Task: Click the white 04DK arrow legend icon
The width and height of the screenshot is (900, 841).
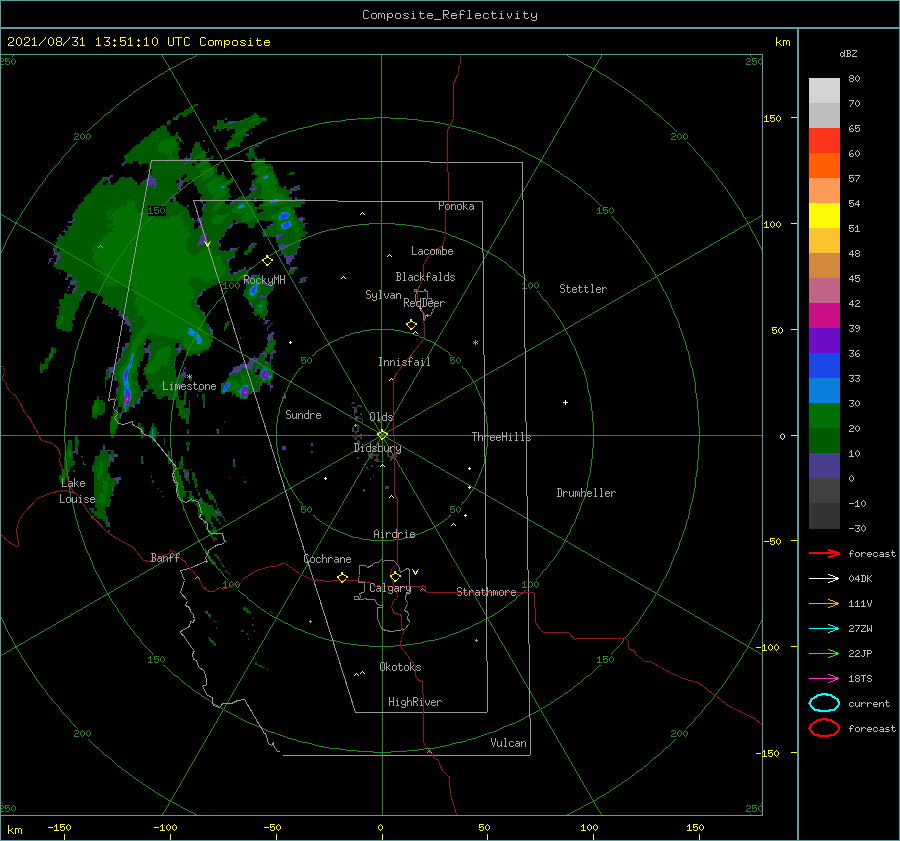Action: [824, 579]
